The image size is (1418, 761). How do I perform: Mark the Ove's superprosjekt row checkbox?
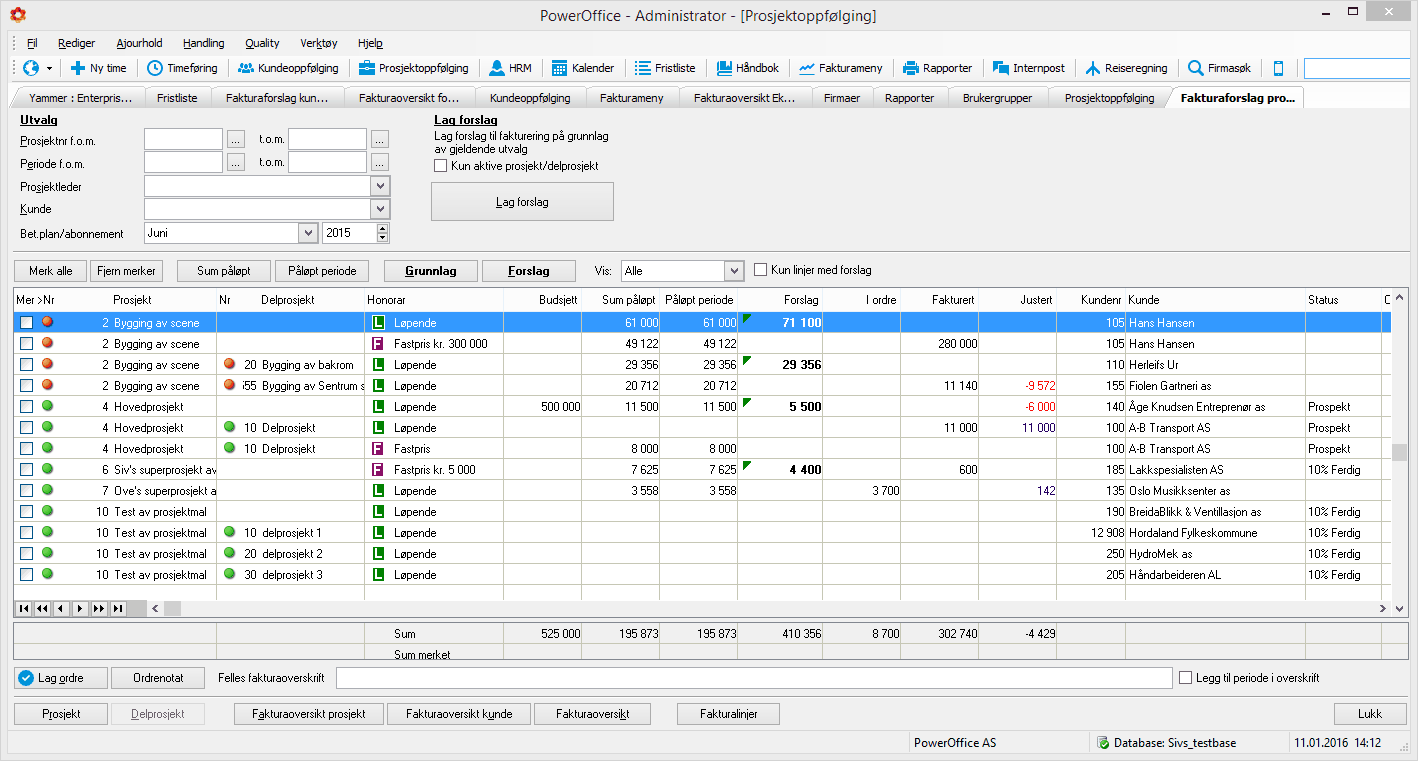point(27,491)
